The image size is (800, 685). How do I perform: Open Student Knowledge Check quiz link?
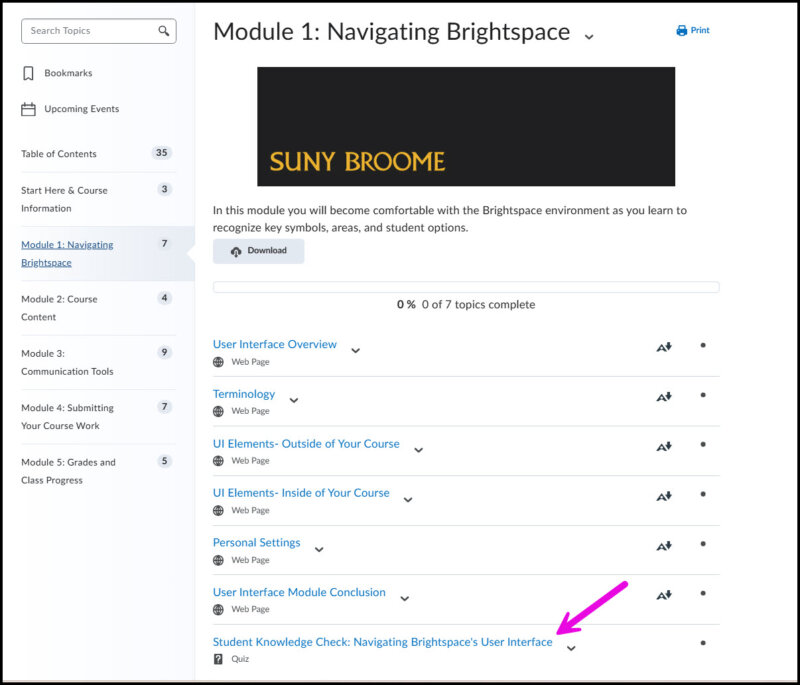(x=382, y=642)
